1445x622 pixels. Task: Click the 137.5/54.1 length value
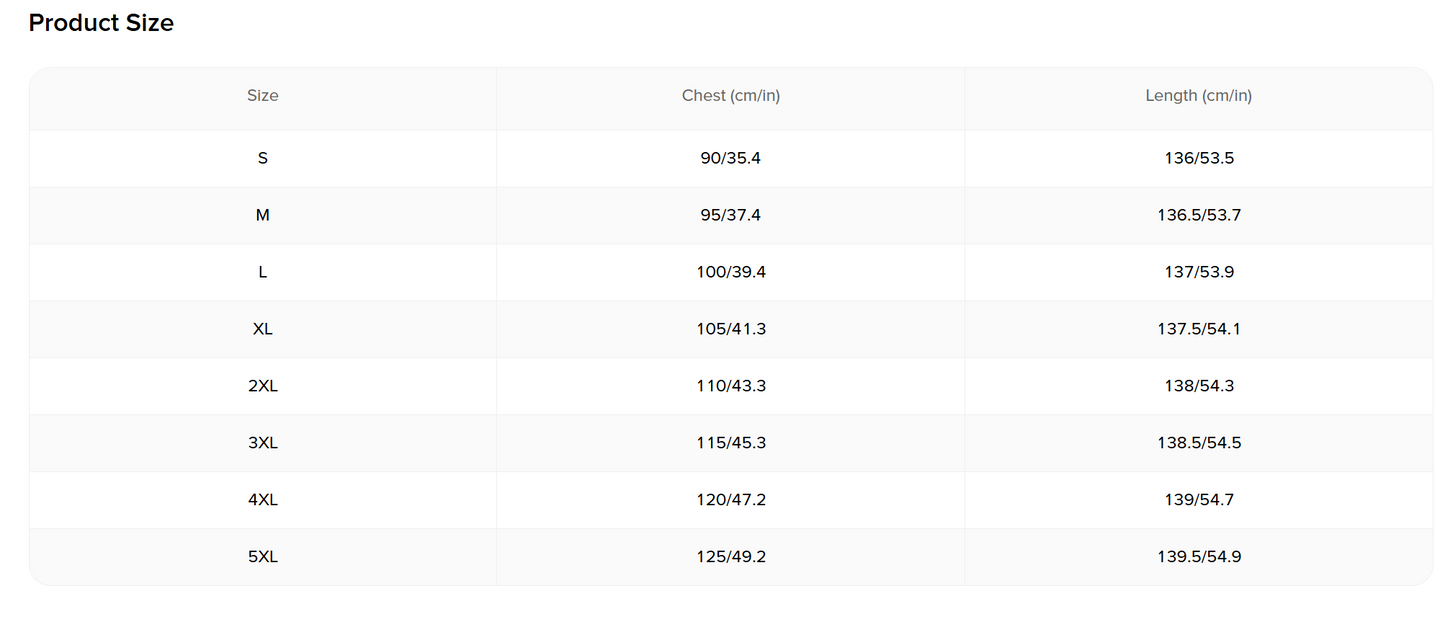coord(1199,329)
